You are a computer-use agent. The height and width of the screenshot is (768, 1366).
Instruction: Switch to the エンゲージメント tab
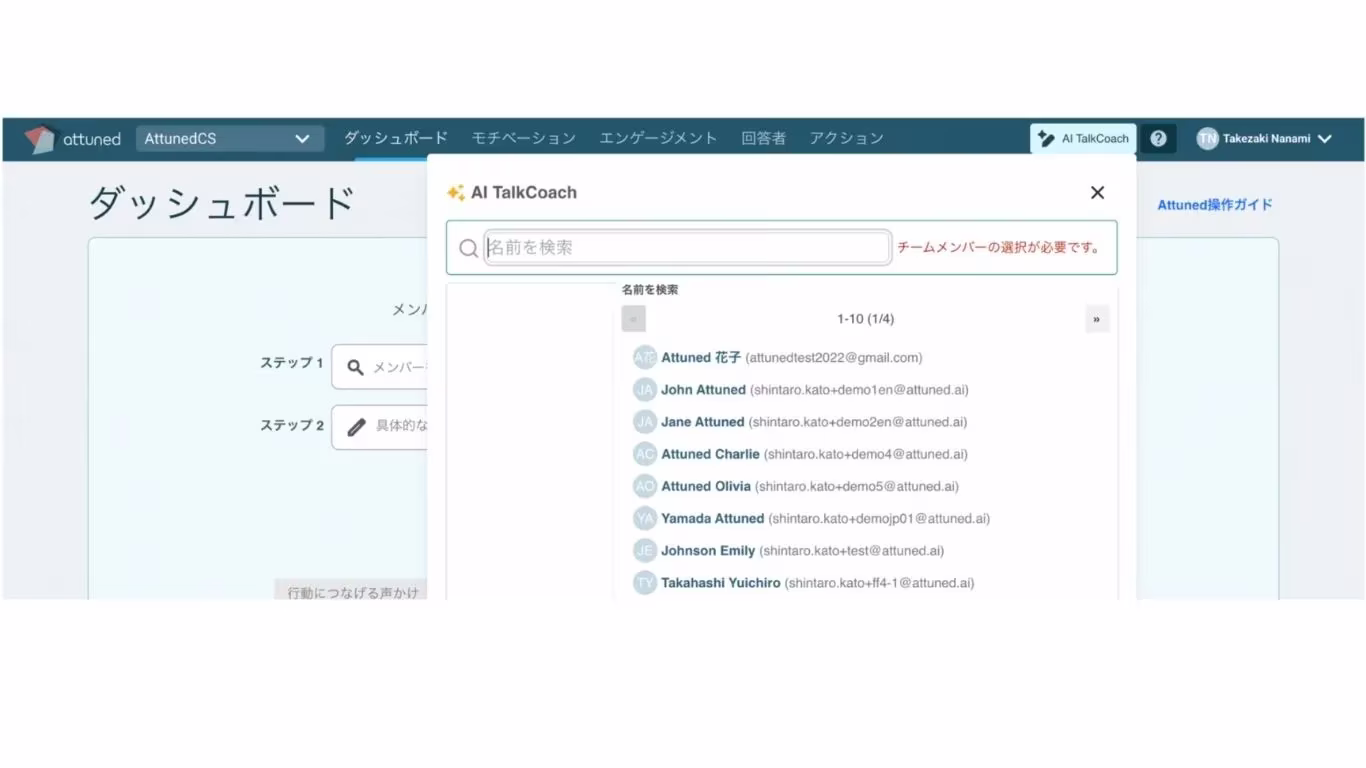(658, 138)
